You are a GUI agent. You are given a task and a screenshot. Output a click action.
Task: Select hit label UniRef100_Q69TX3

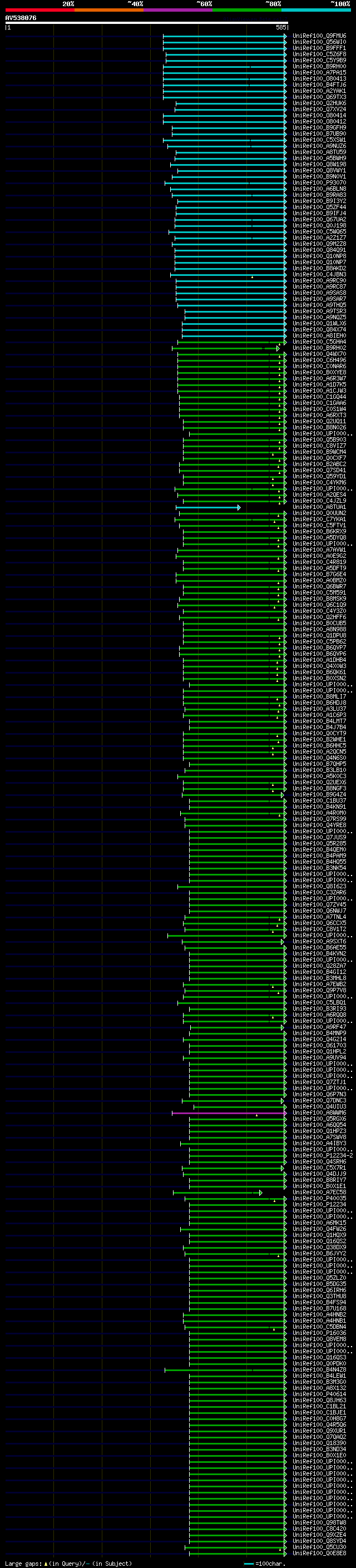pos(319,97)
